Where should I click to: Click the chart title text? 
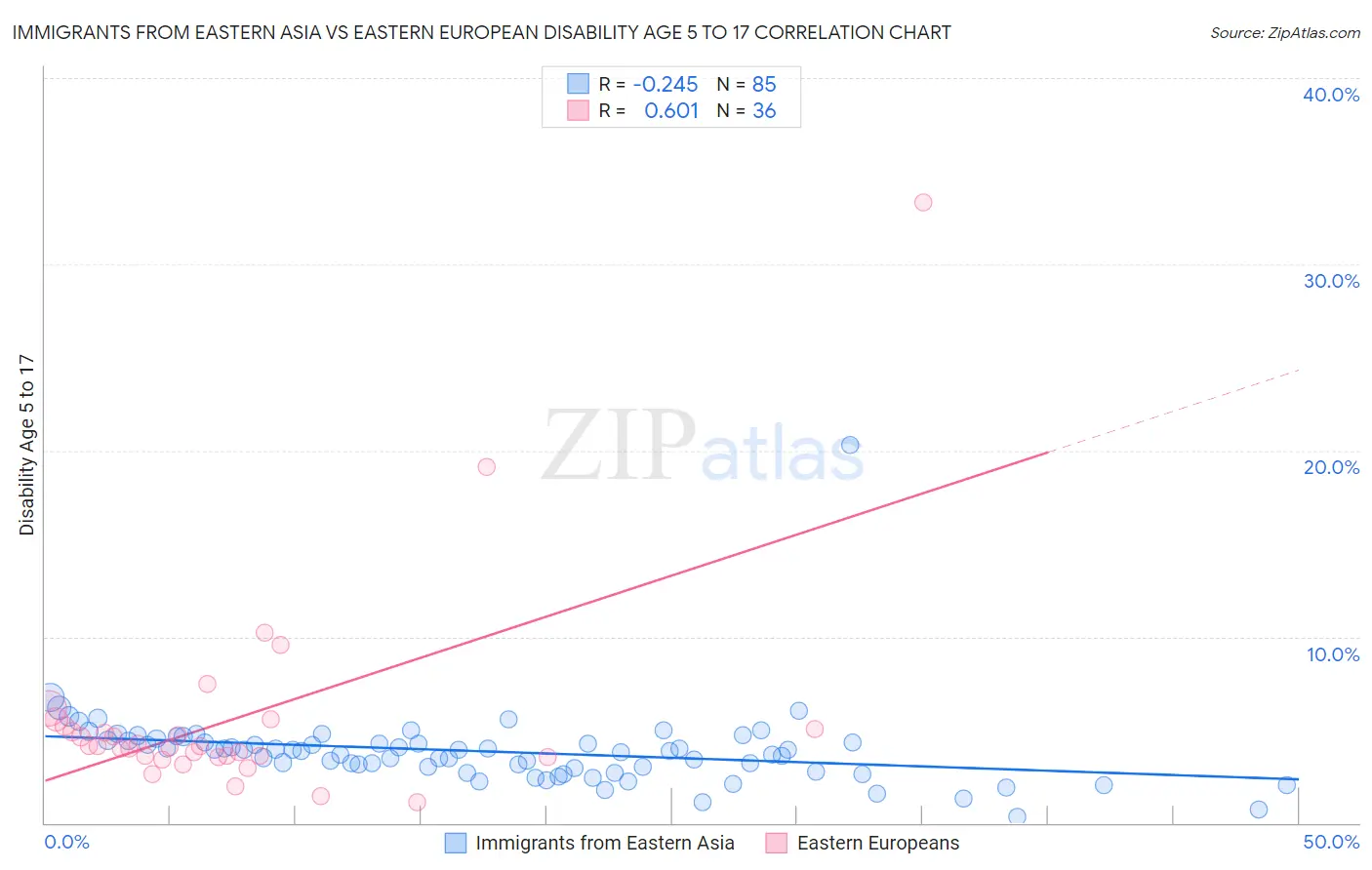(481, 32)
